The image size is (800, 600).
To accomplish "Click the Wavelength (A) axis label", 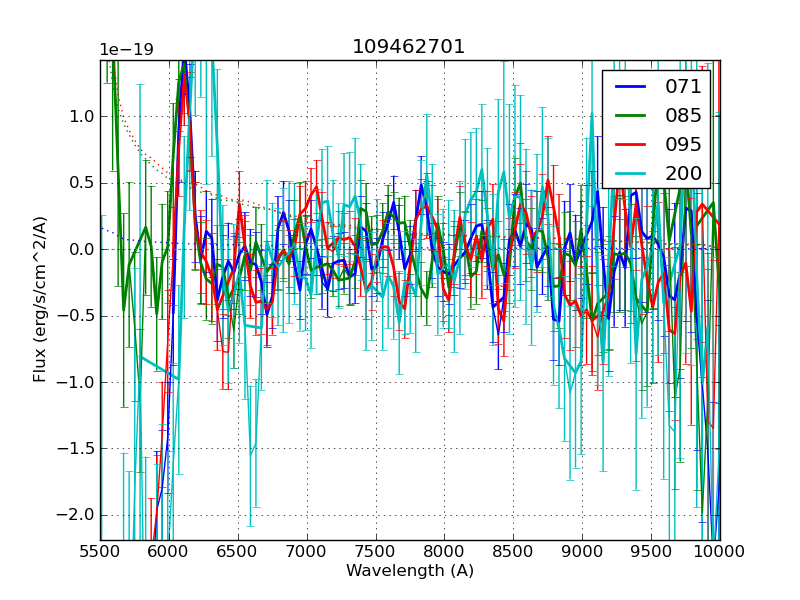I will [410, 571].
